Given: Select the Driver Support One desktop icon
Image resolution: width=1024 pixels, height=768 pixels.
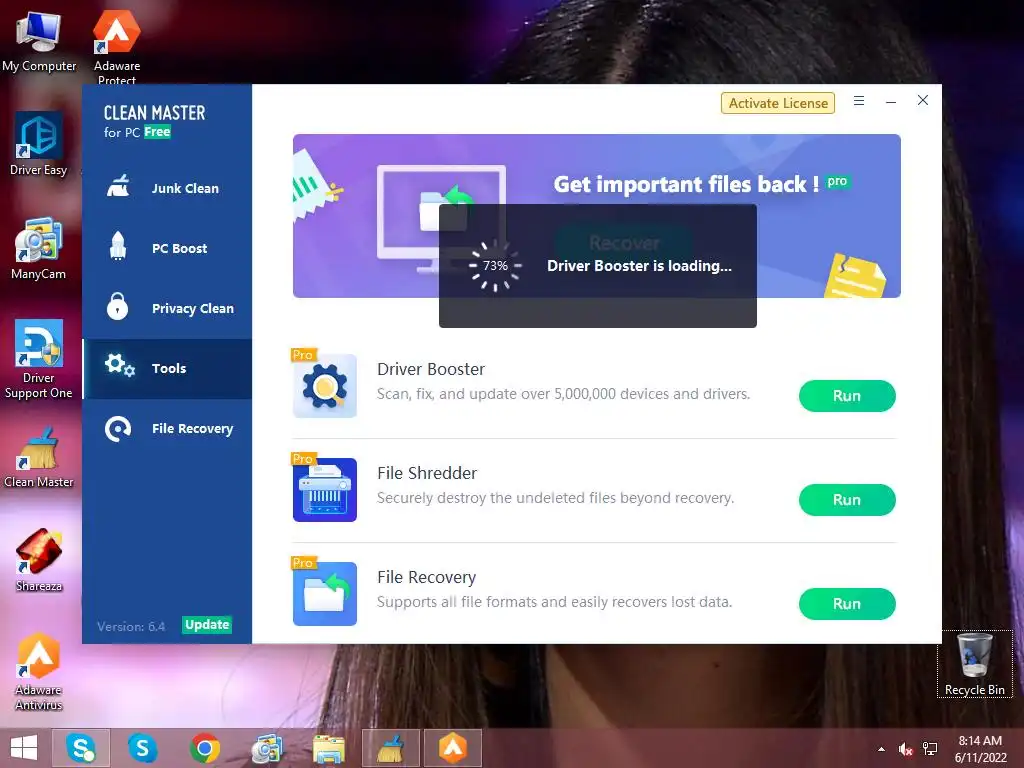Looking at the screenshot, I should click(39, 359).
